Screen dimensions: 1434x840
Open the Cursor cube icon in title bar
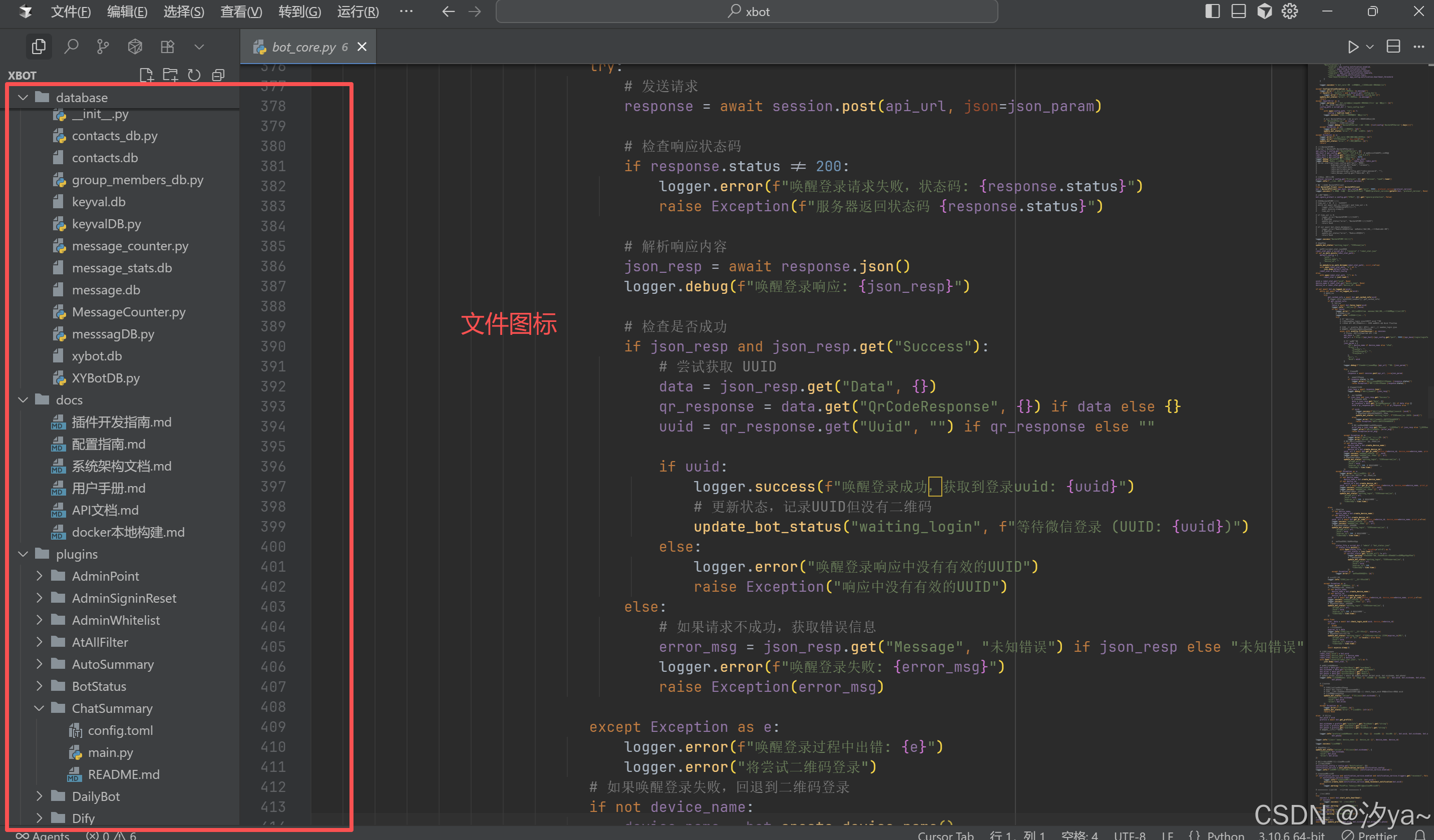click(1264, 12)
